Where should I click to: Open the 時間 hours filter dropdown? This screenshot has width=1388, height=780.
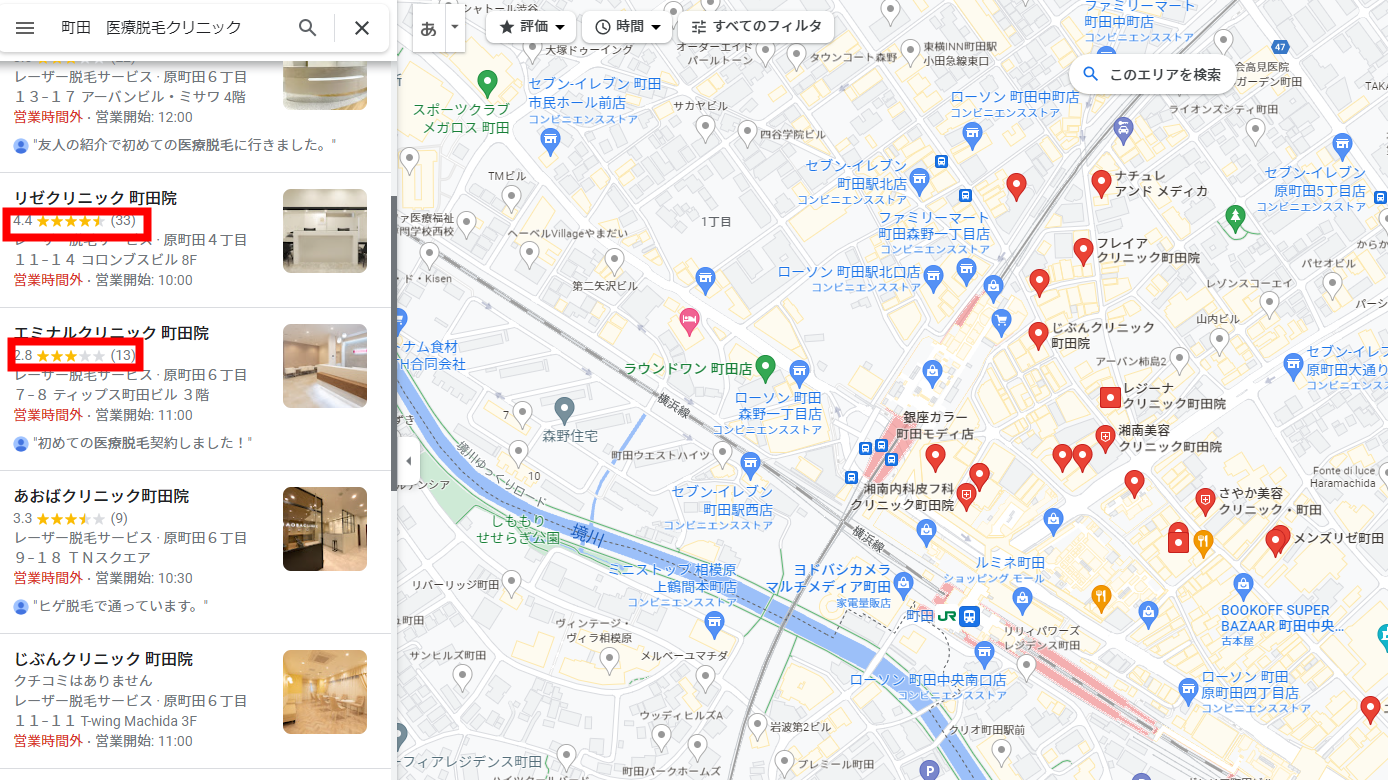point(627,27)
